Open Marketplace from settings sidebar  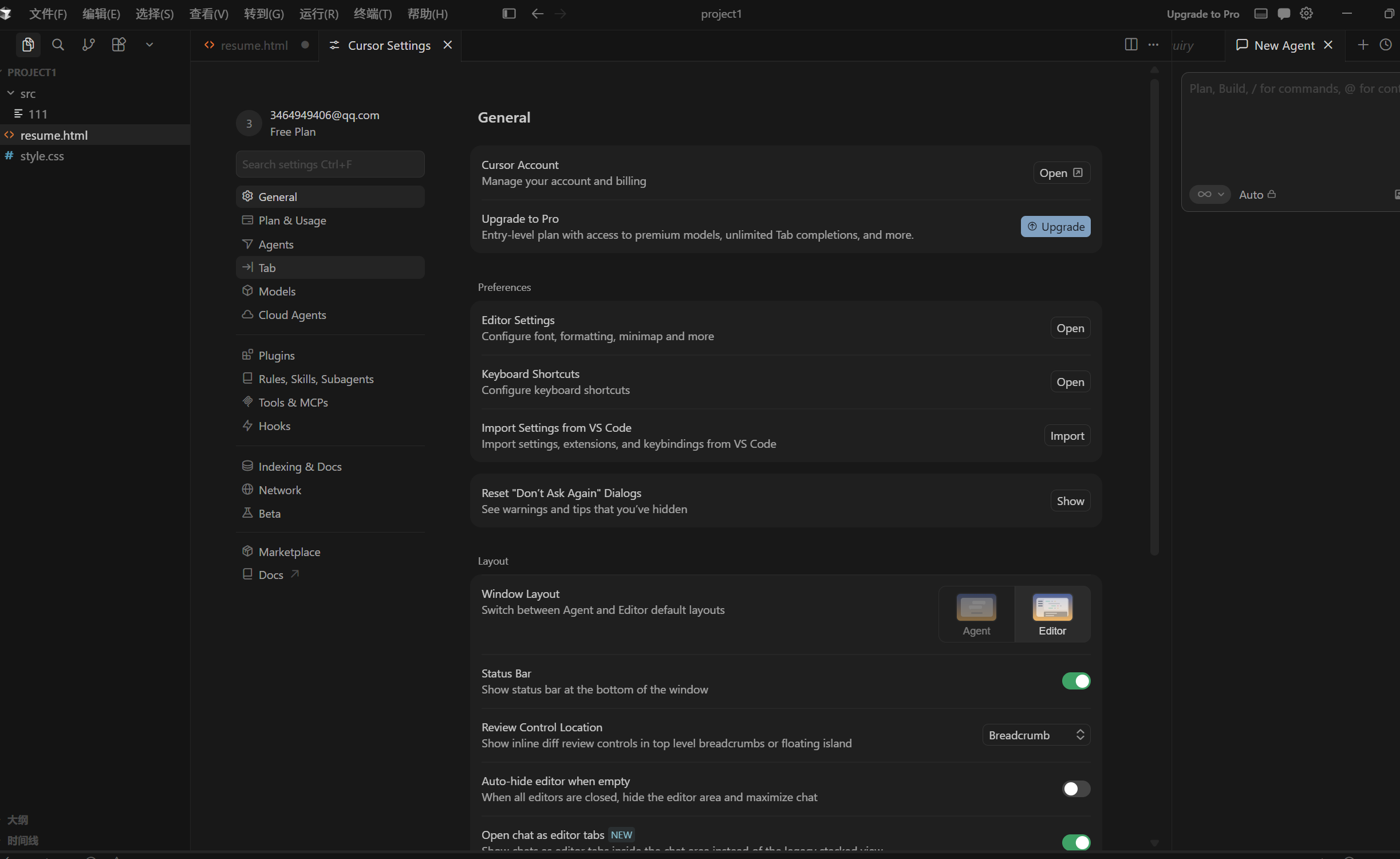click(x=330, y=551)
